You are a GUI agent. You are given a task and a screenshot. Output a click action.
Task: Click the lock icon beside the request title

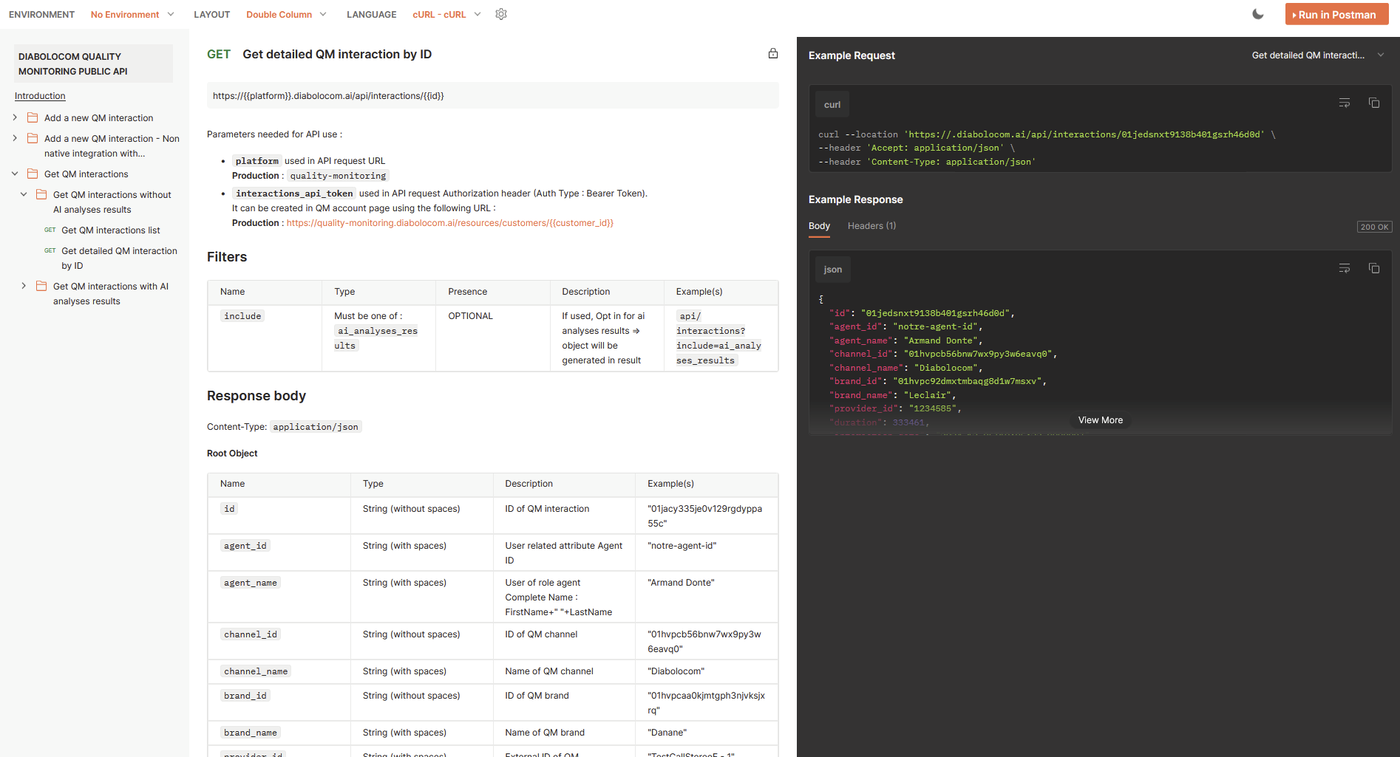773,54
